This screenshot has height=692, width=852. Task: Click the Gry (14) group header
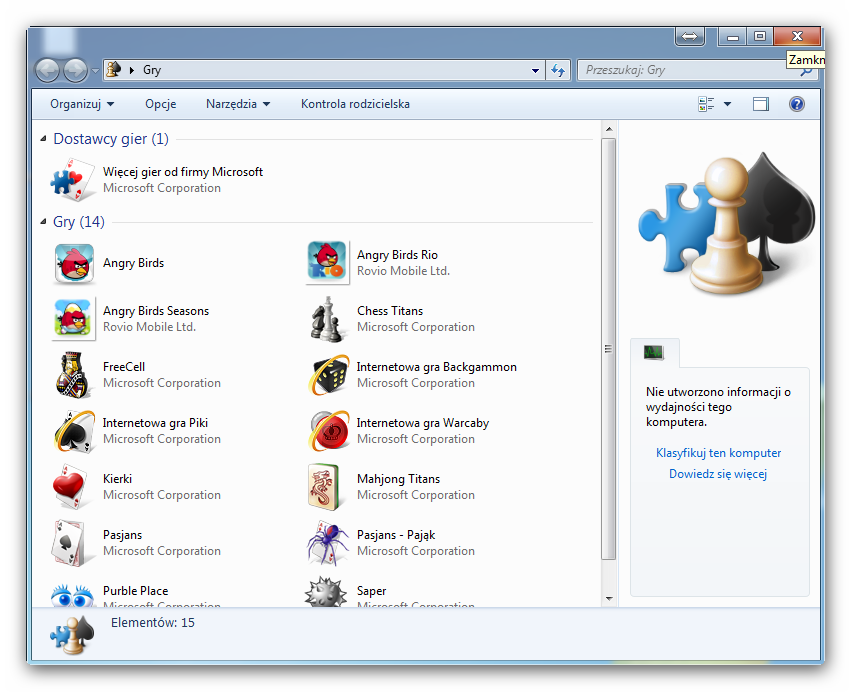point(79,222)
